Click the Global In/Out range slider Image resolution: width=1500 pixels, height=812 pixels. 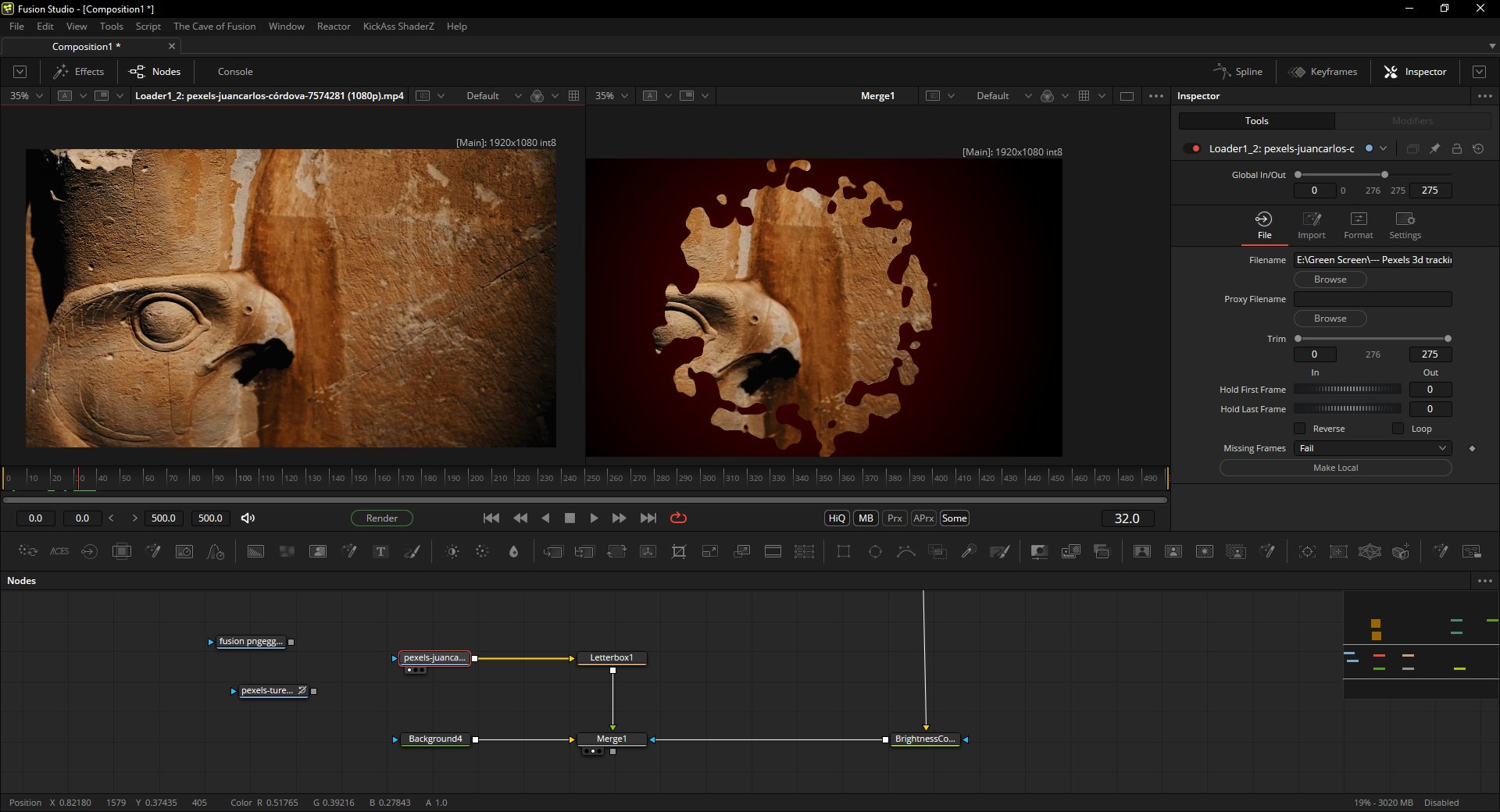[1373, 175]
